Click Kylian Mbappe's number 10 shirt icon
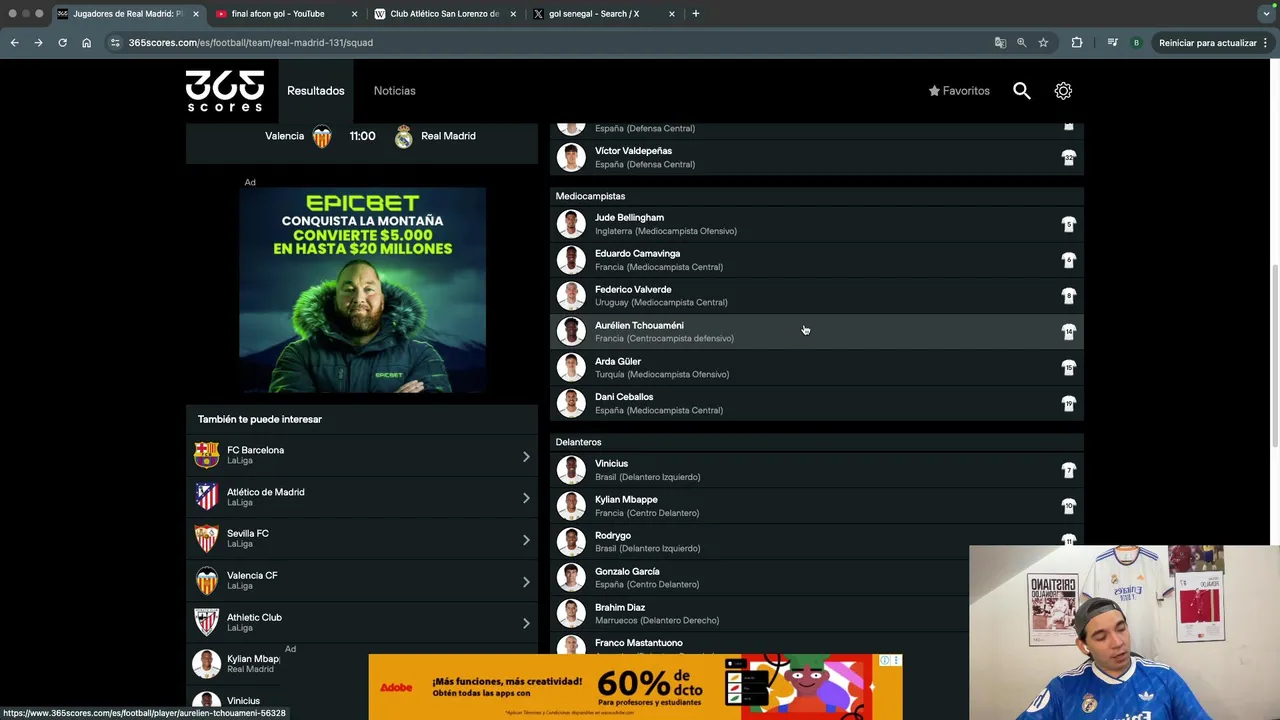Image resolution: width=1280 pixels, height=720 pixels. [1068, 506]
